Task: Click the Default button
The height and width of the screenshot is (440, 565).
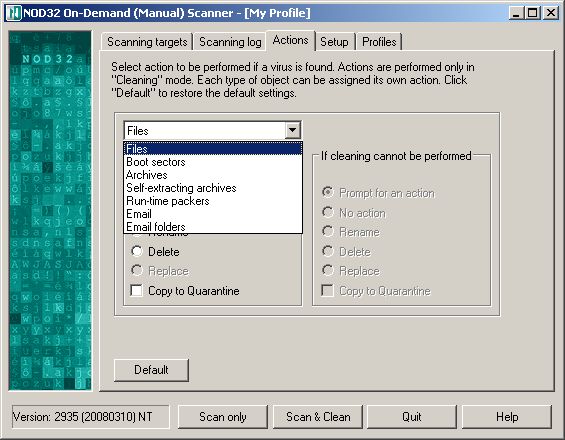Action: coord(151,370)
